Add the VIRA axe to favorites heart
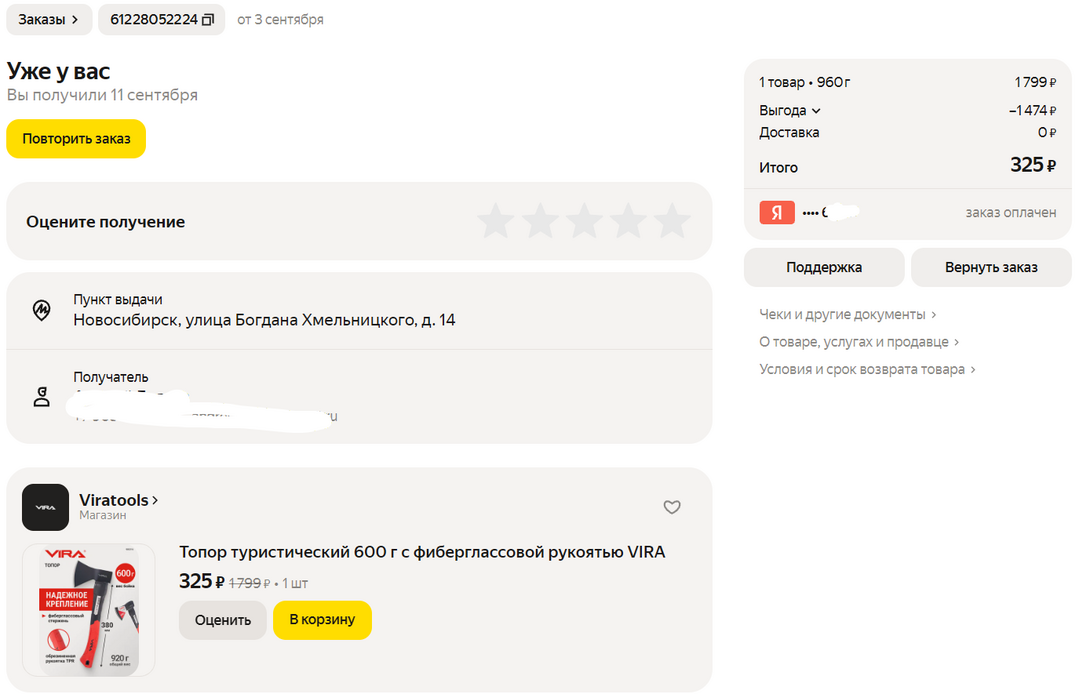 (672, 507)
